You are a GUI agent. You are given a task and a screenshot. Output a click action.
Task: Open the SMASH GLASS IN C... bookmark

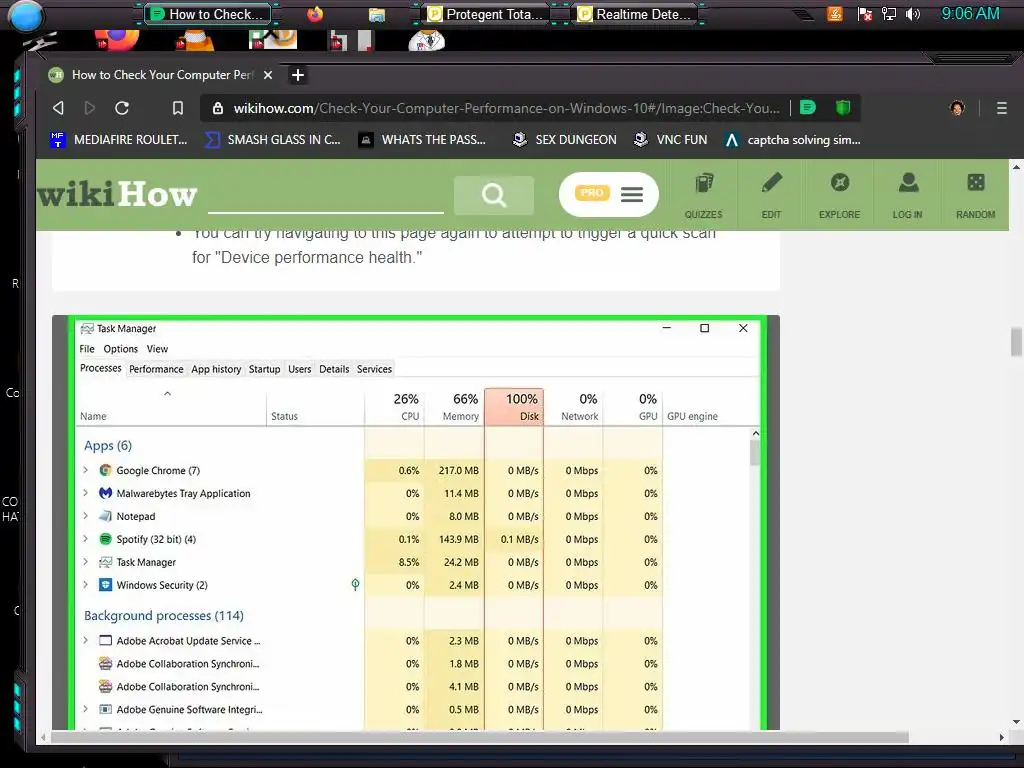pos(273,140)
